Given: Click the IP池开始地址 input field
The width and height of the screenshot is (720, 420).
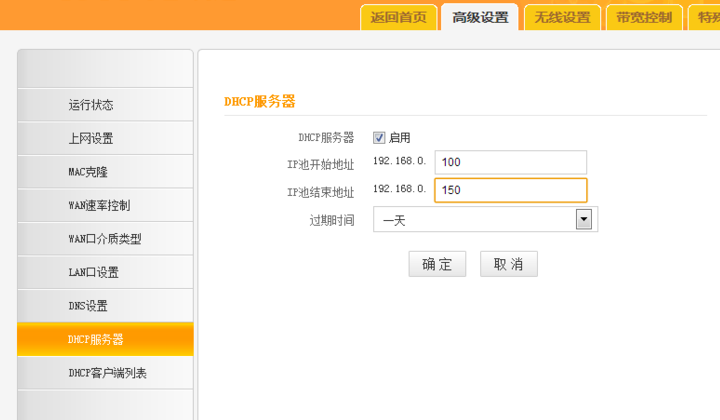Looking at the screenshot, I should point(510,162).
